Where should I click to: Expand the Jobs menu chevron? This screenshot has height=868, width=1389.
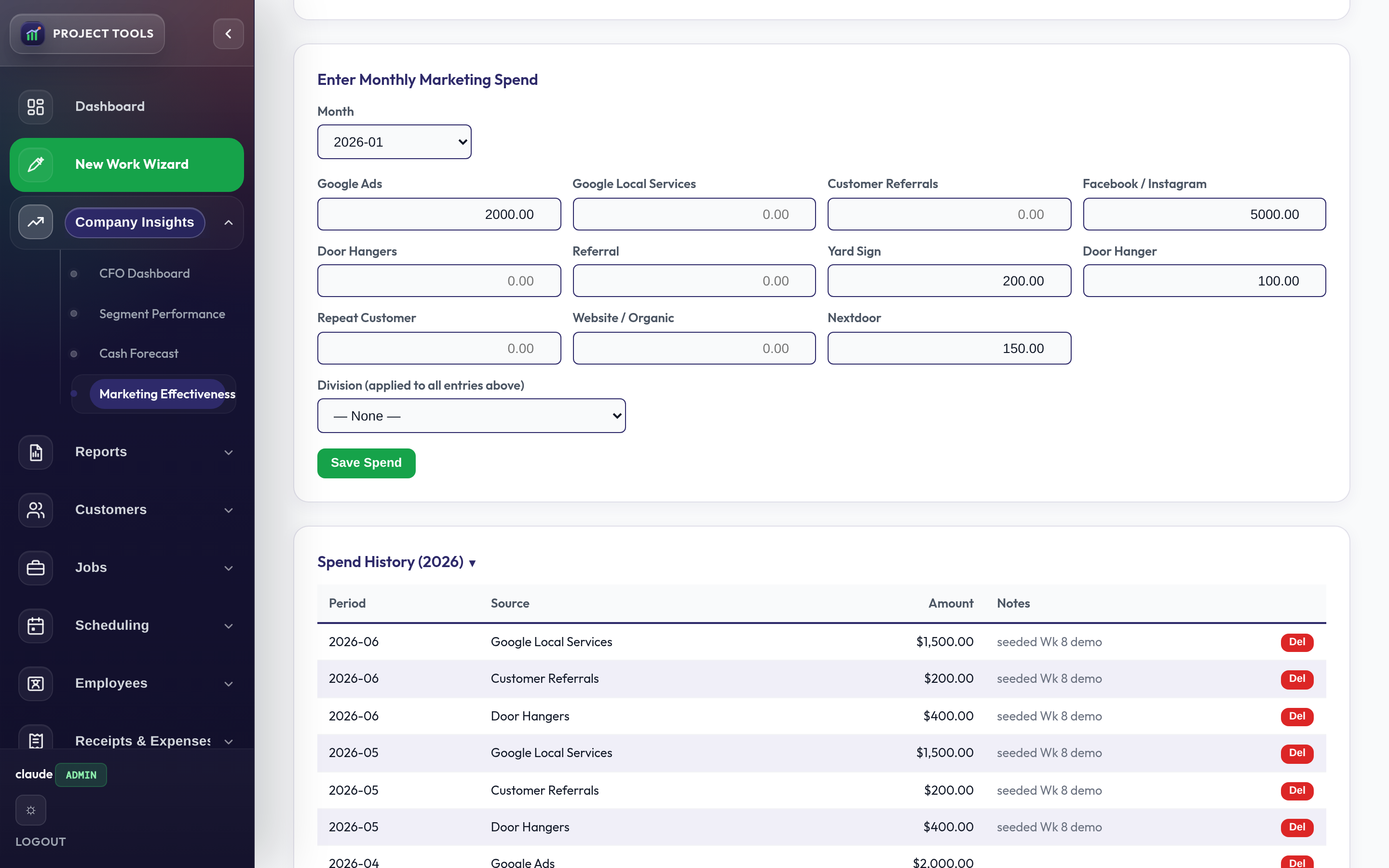pyautogui.click(x=229, y=568)
